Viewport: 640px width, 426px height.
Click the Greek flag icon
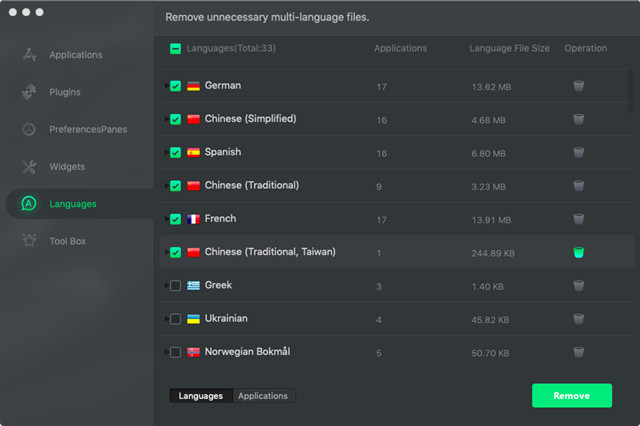(193, 286)
